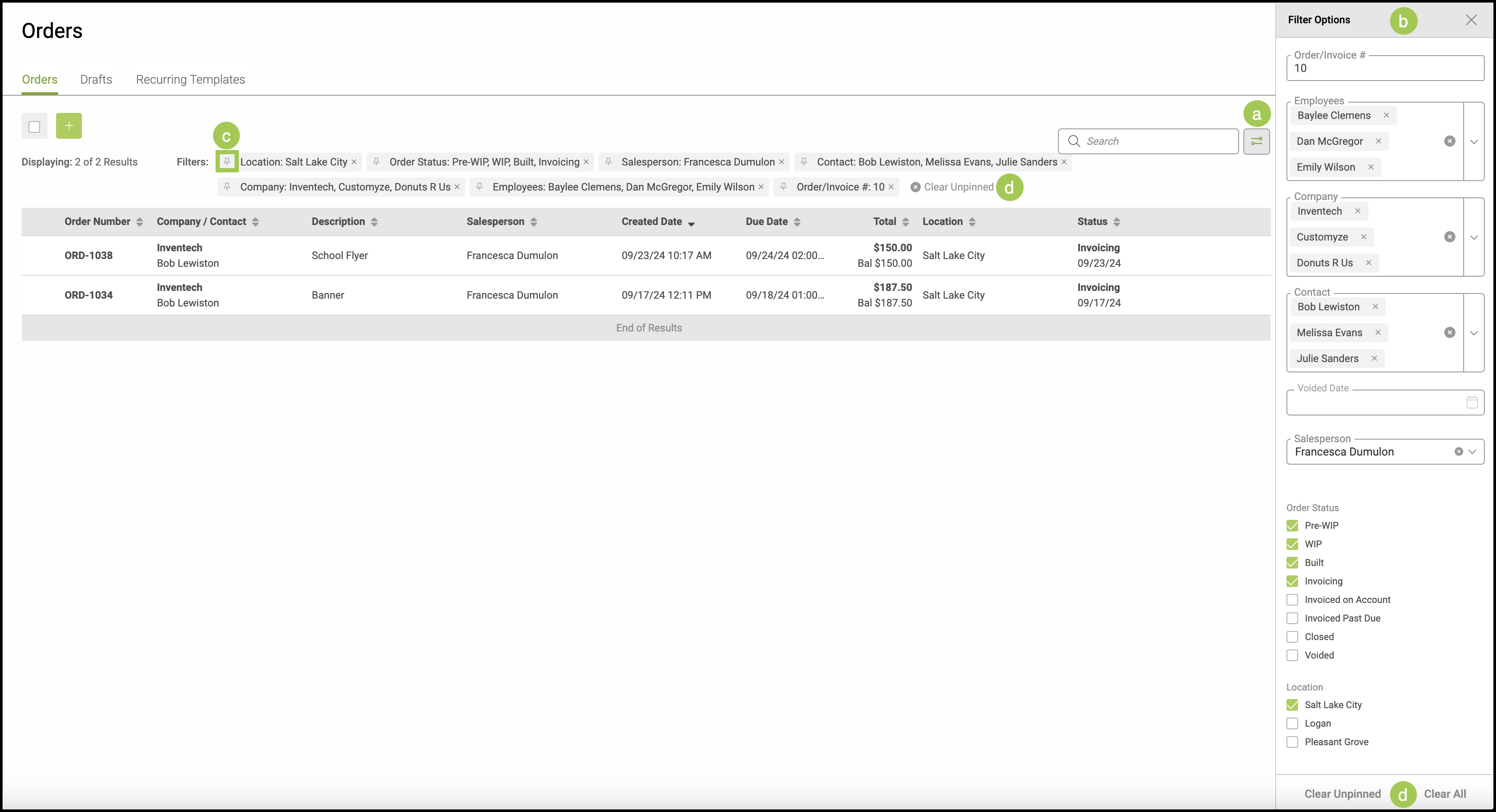Pin the Order Status filter chip
The image size is (1496, 812).
click(376, 161)
